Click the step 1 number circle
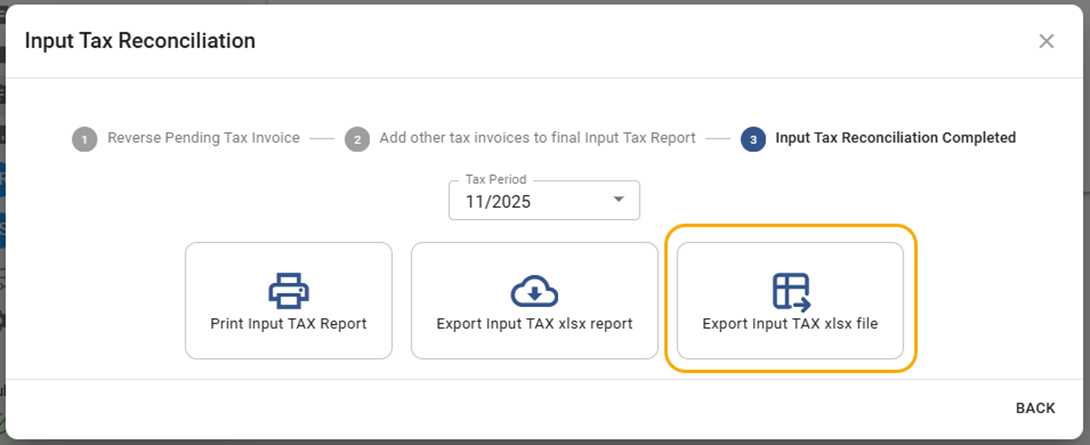Viewport: 1090px width, 445px height. point(84,139)
